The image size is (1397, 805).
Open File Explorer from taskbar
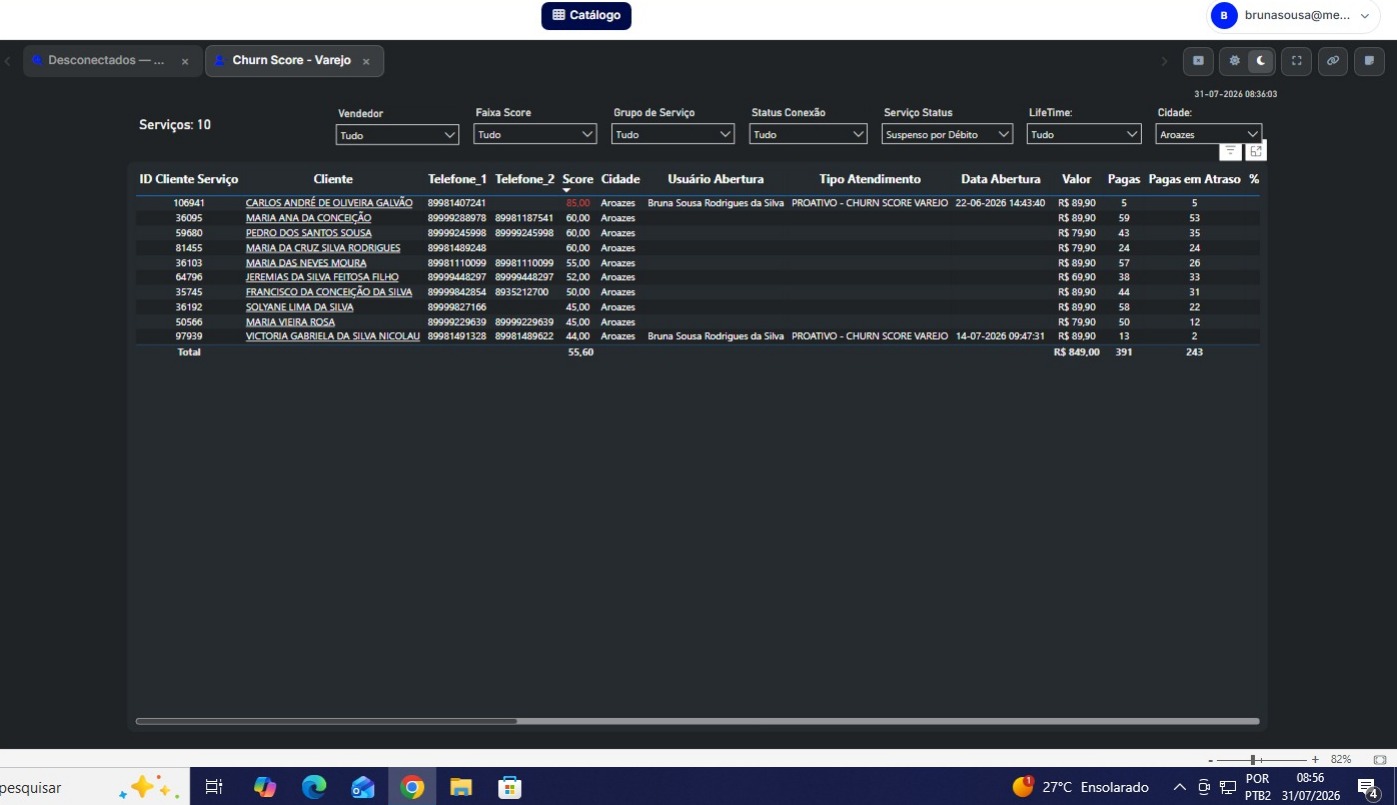461,787
